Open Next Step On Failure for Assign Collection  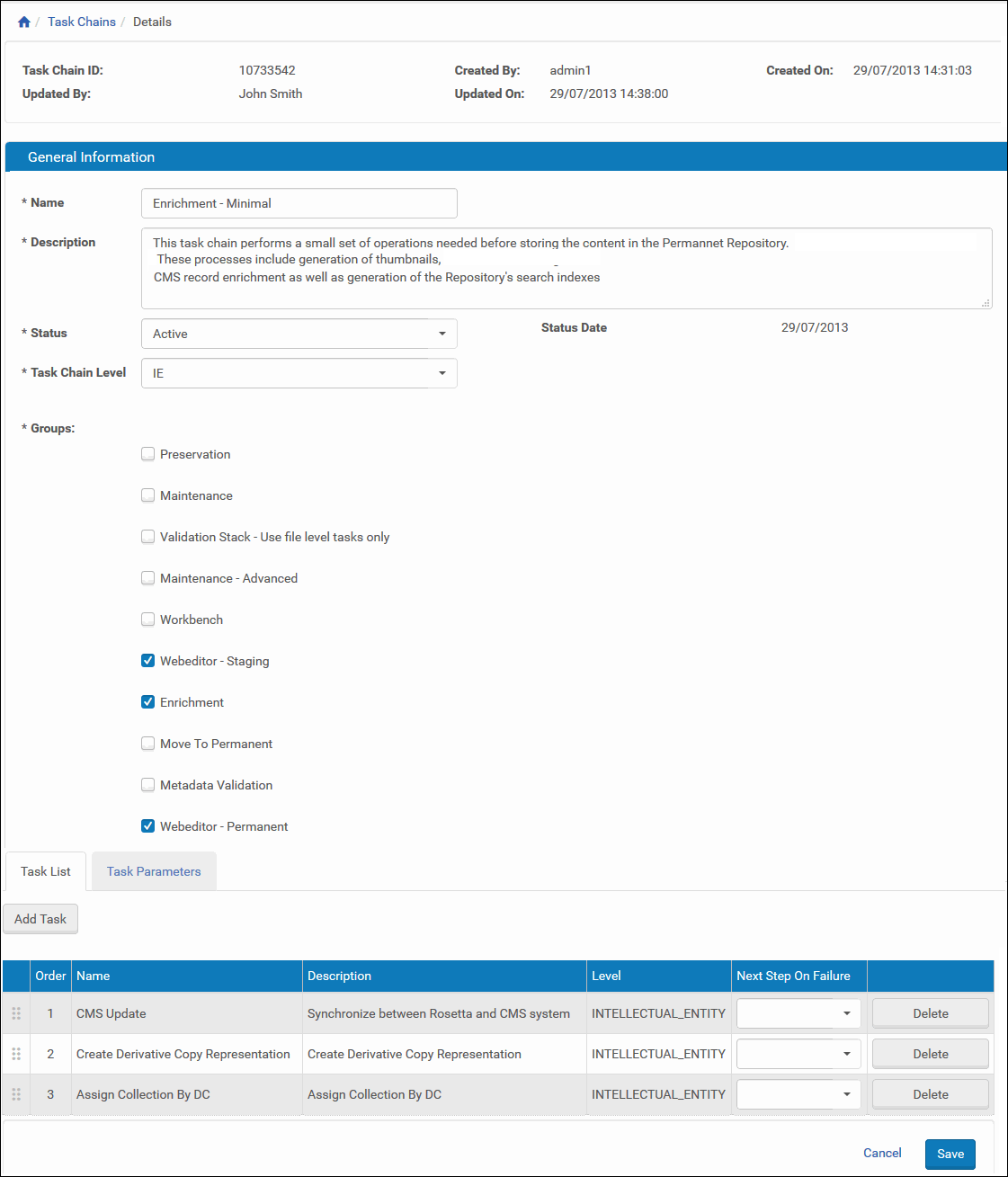point(798,1094)
